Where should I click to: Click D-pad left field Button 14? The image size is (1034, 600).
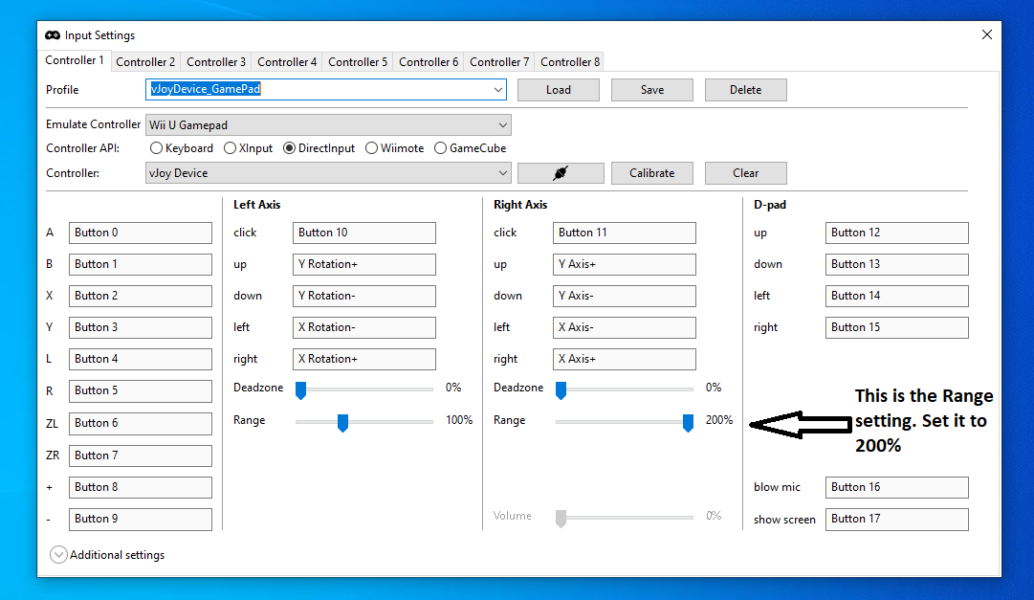pyautogui.click(x=897, y=296)
